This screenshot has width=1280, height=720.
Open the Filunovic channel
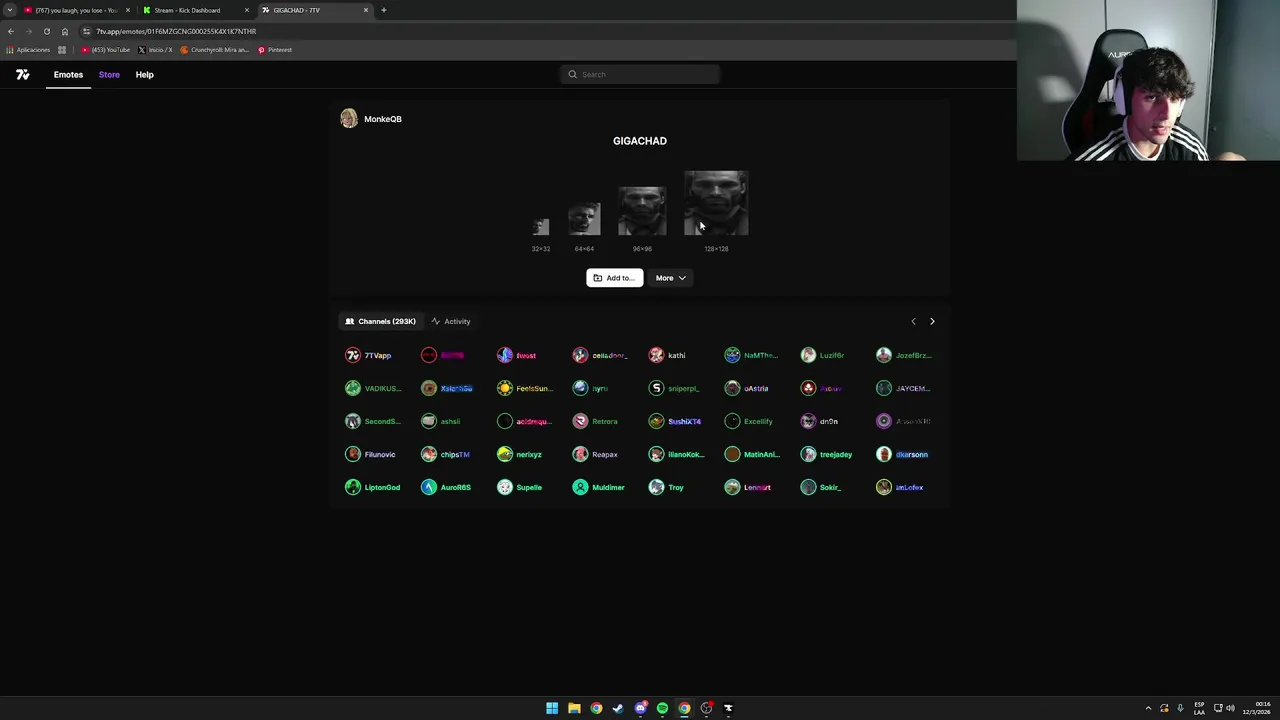click(371, 454)
